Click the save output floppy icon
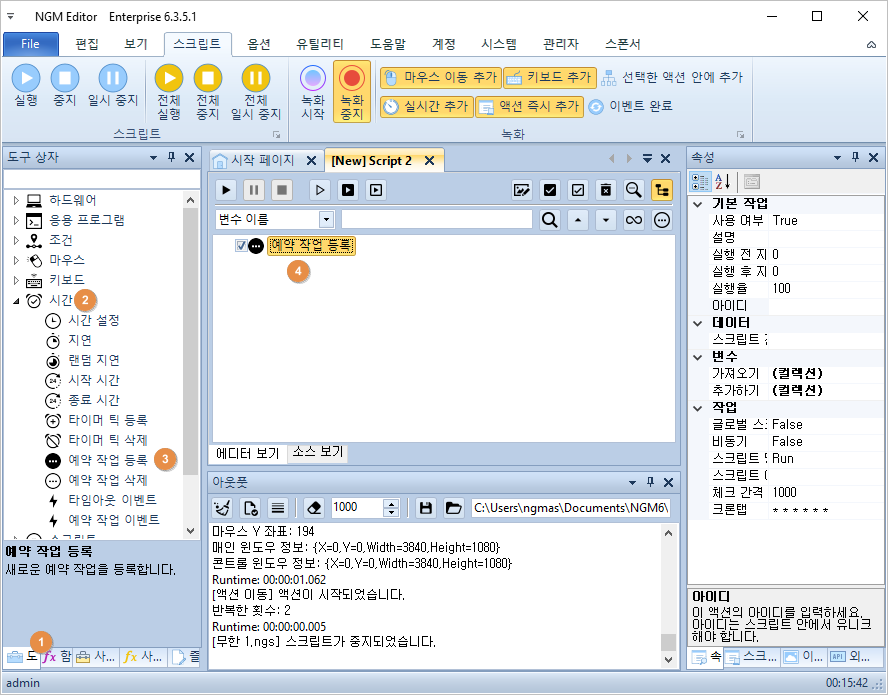This screenshot has height=695, width=888. click(x=425, y=508)
